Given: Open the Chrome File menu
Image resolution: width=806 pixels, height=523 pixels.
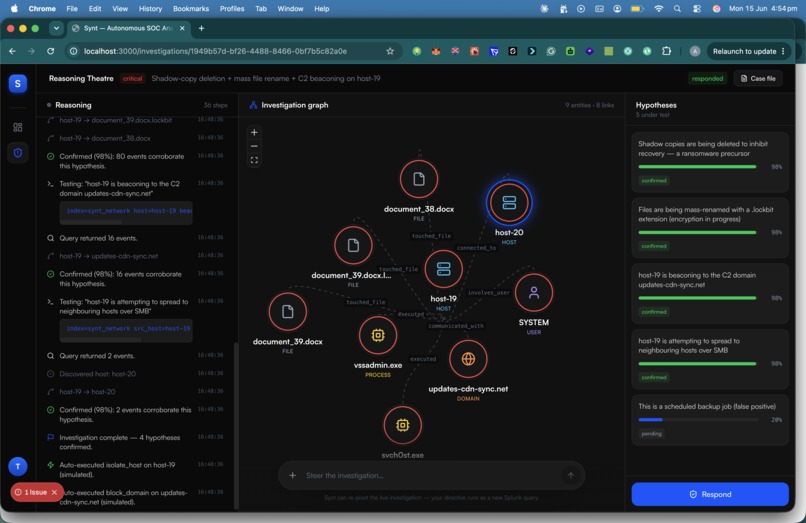Looking at the screenshot, I should (x=72, y=9).
